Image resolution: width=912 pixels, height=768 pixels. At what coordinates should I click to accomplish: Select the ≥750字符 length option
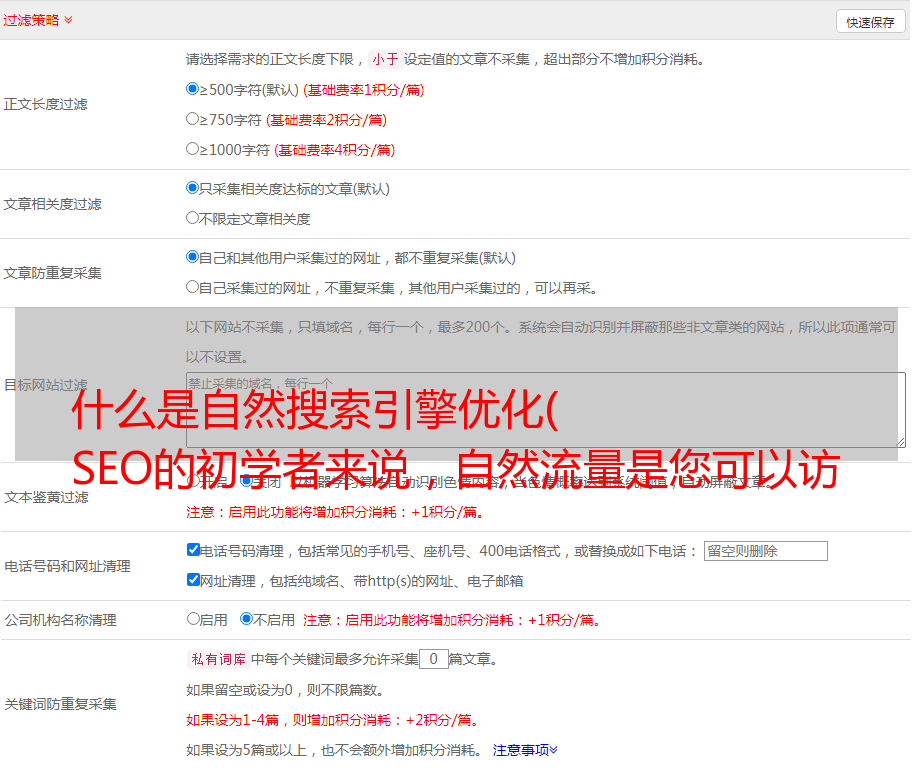point(193,119)
